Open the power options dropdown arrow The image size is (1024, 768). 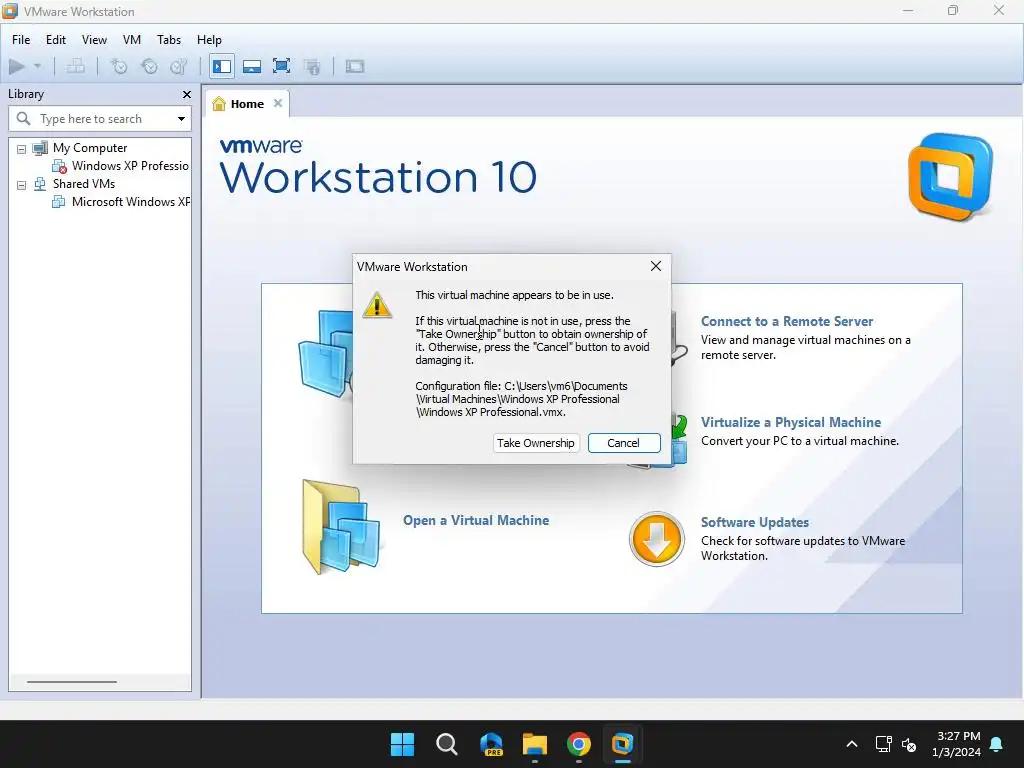[37, 66]
